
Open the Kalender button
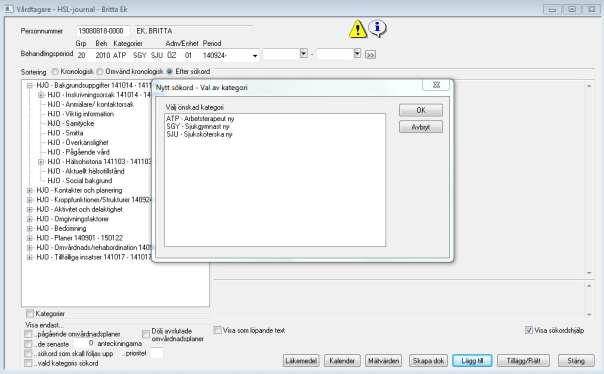[x=342, y=361]
